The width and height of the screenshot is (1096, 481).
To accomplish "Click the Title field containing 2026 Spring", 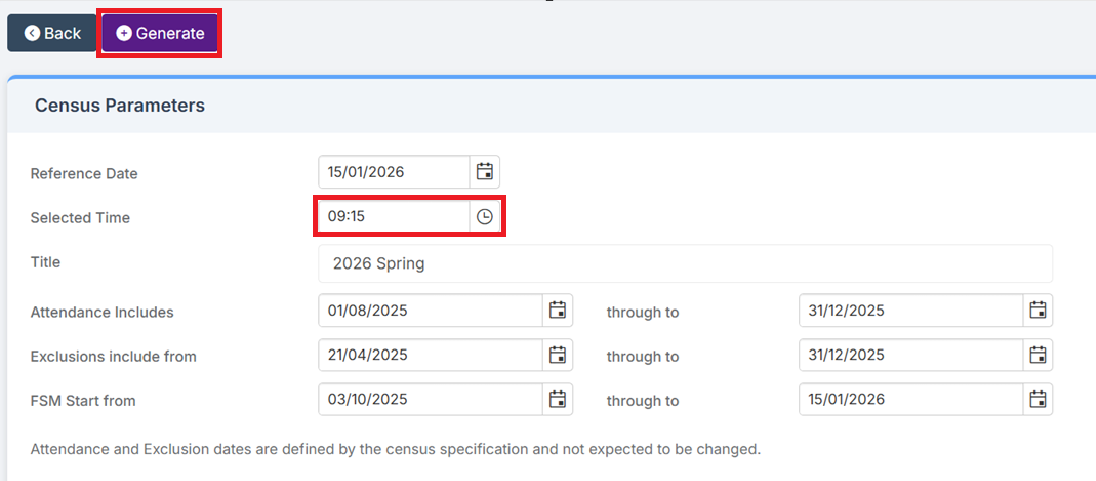I will pyautogui.click(x=685, y=264).
